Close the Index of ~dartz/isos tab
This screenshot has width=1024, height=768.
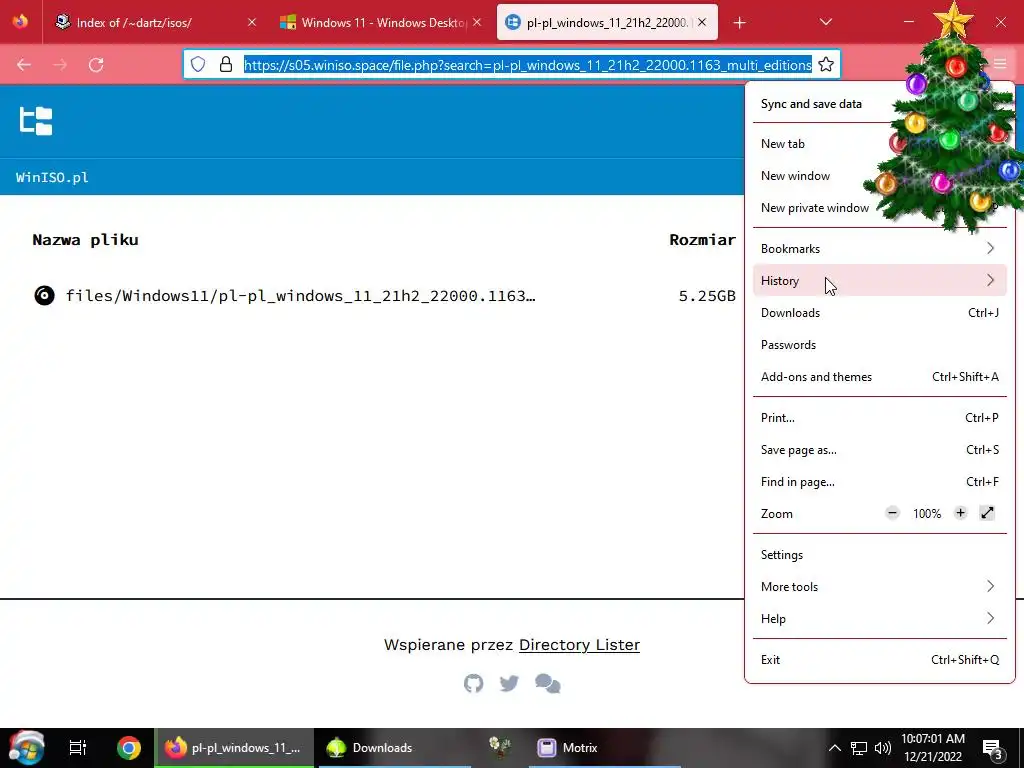252,22
